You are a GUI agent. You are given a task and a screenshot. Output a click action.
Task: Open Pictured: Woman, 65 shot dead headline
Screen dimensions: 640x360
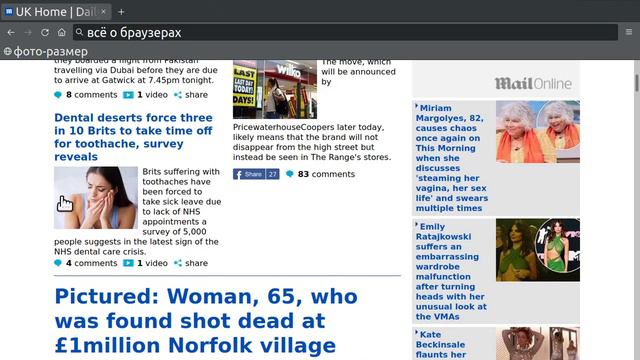[206, 321]
